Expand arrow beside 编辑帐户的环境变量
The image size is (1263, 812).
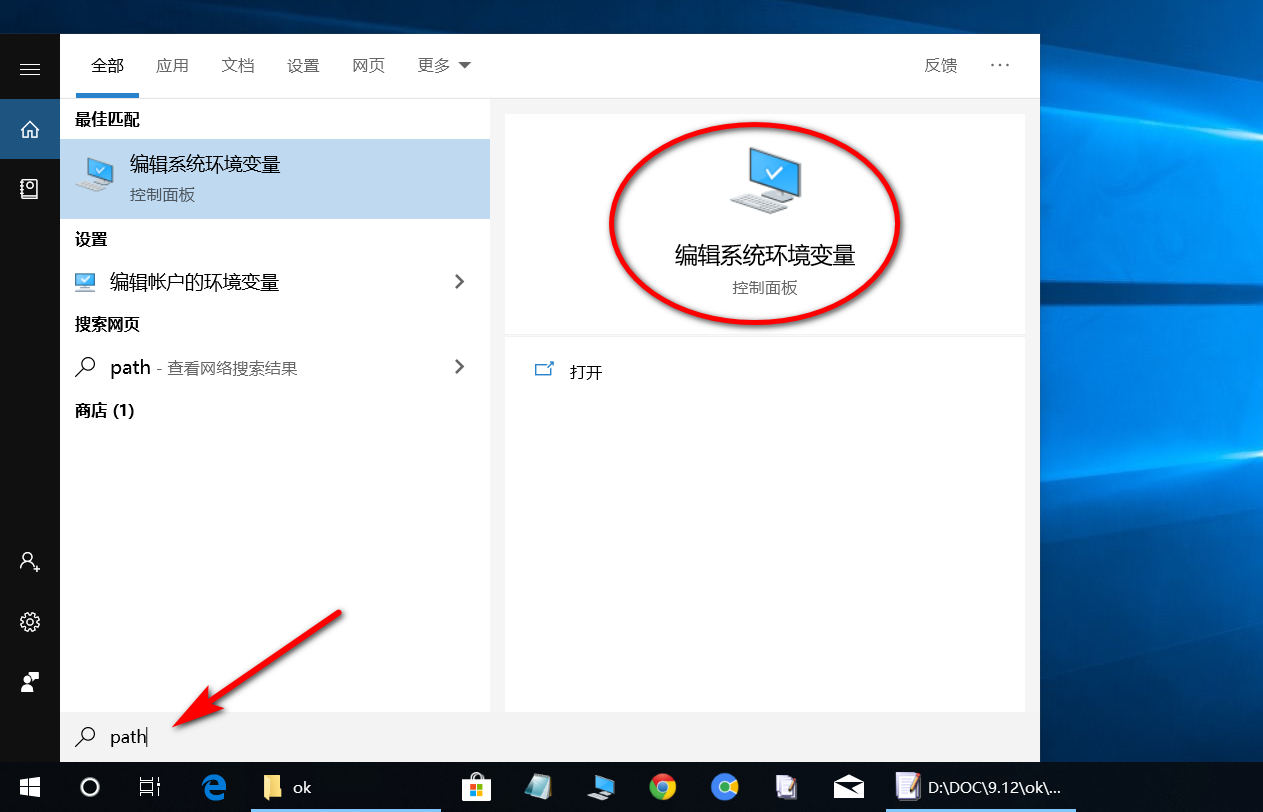pyautogui.click(x=459, y=282)
